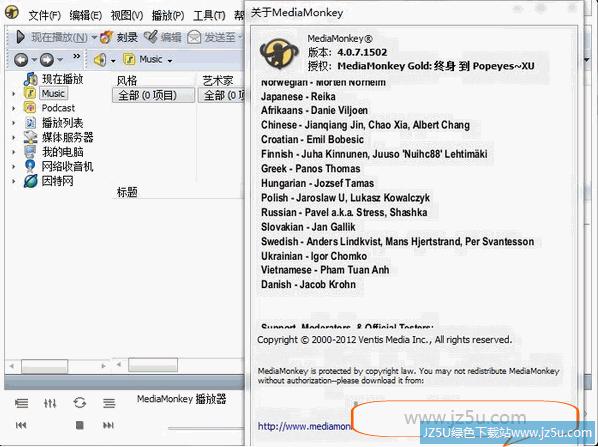This screenshot has height=447, width=598.
Task: Expand the Podcast tree node
Action: pos(14,108)
